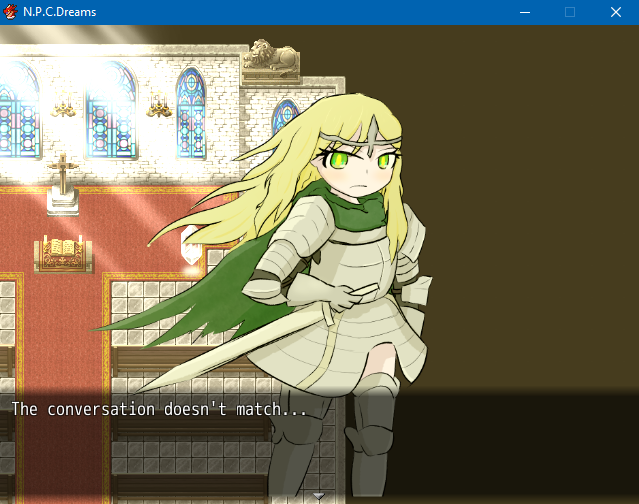Click the cross statue on the pedestal

63,184
